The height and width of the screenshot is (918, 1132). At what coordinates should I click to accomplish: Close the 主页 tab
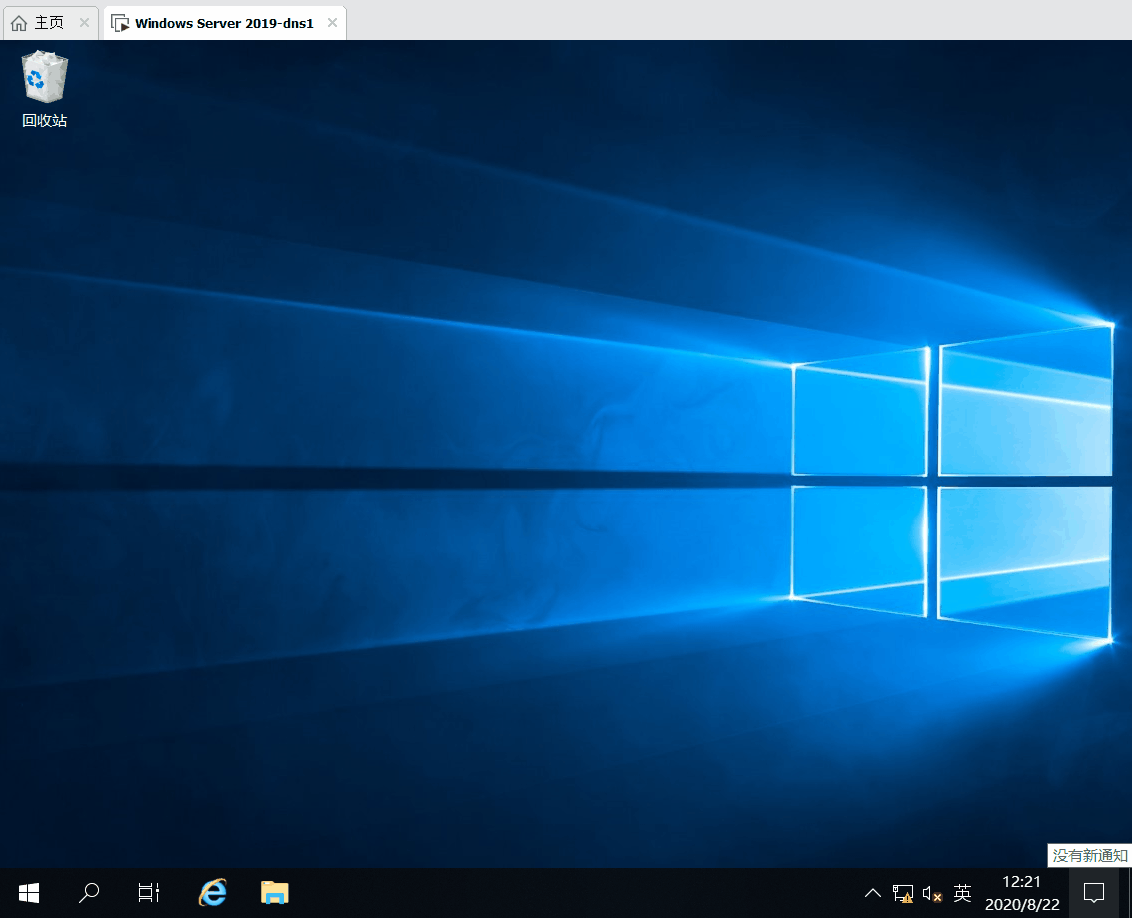coord(84,22)
